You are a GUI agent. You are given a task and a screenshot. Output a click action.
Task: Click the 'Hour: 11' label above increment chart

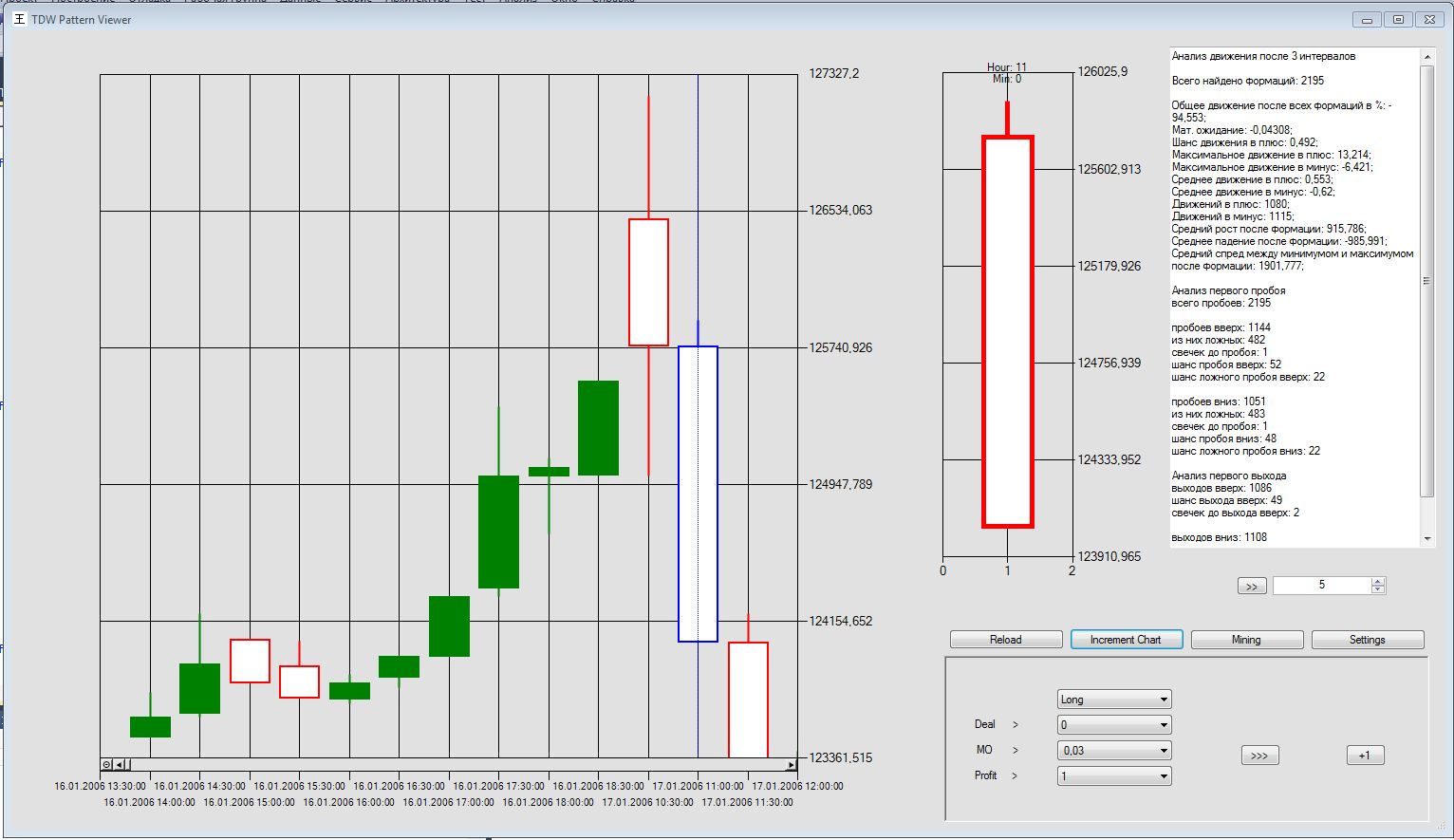tap(1007, 67)
